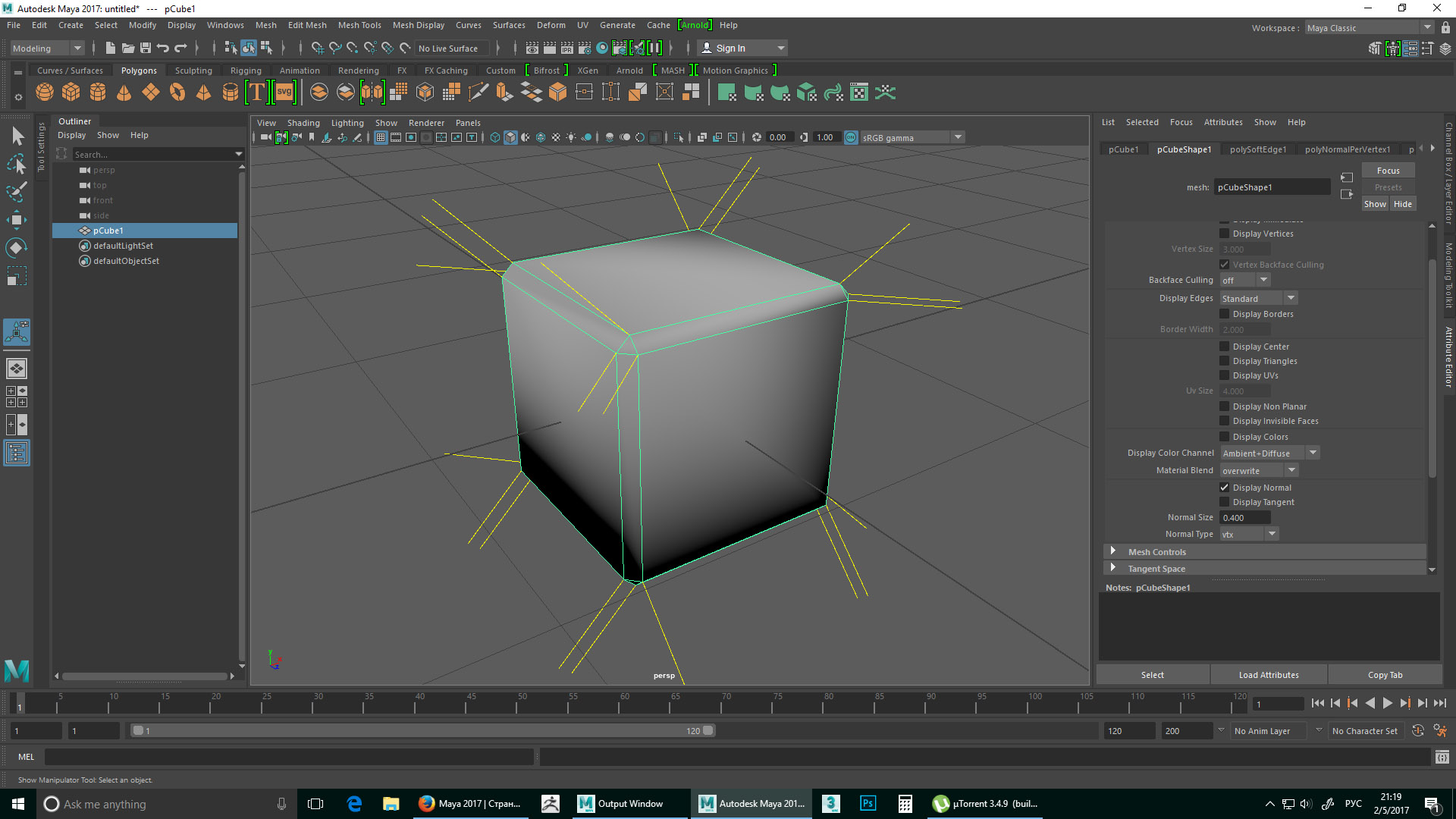This screenshot has width=1456, height=819.
Task: Click the undo arrow icon
Action: tap(162, 48)
